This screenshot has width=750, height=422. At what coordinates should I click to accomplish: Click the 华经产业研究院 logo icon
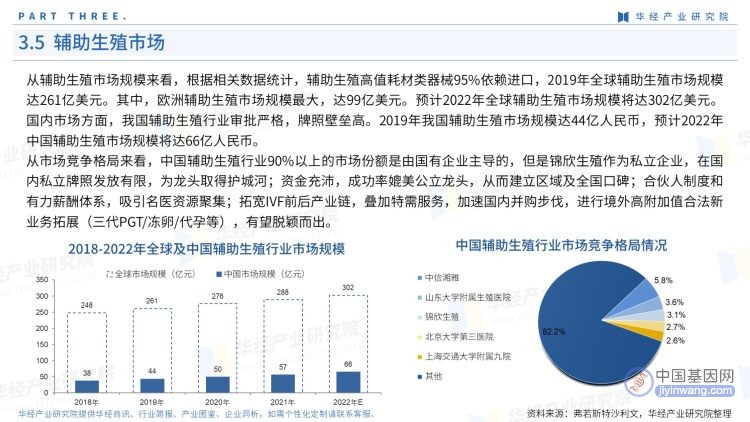coord(622,17)
